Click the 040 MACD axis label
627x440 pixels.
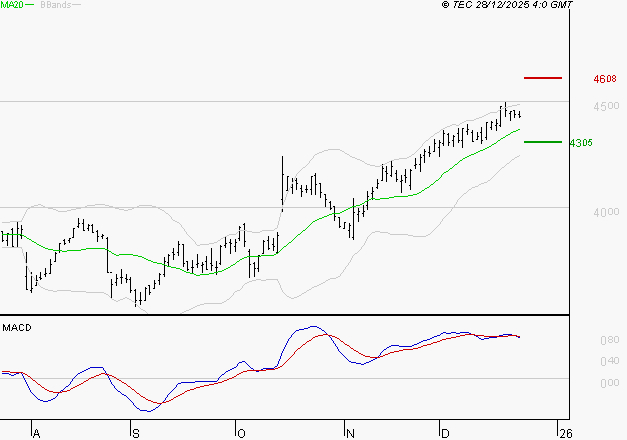[x=609, y=362]
